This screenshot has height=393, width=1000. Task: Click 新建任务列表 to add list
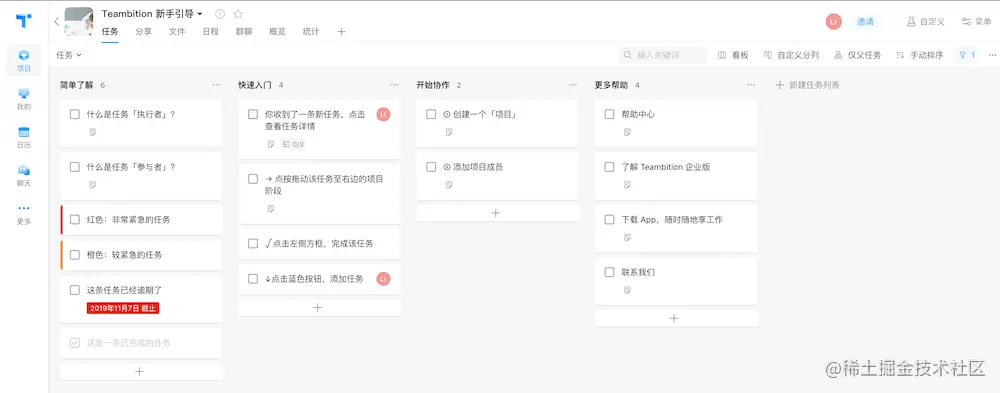(807, 85)
